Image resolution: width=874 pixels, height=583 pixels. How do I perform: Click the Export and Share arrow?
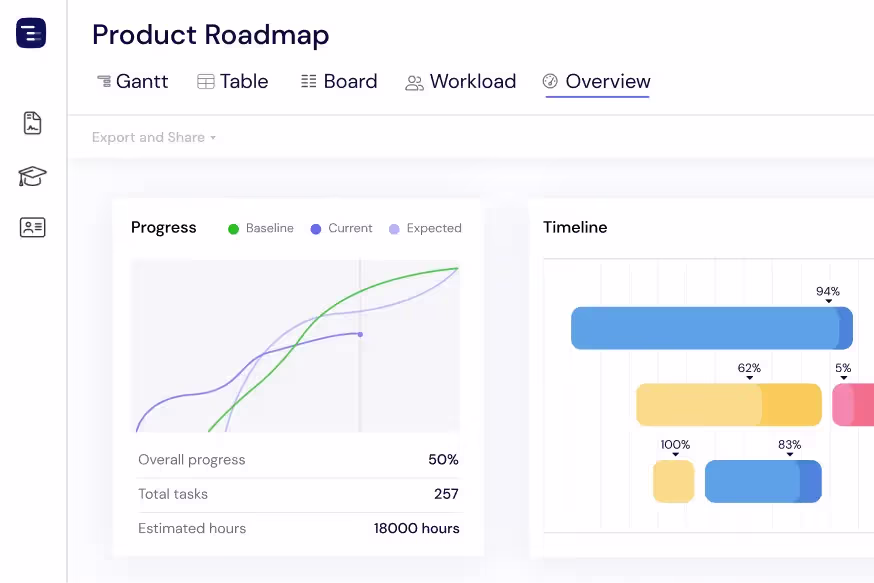tap(213, 138)
